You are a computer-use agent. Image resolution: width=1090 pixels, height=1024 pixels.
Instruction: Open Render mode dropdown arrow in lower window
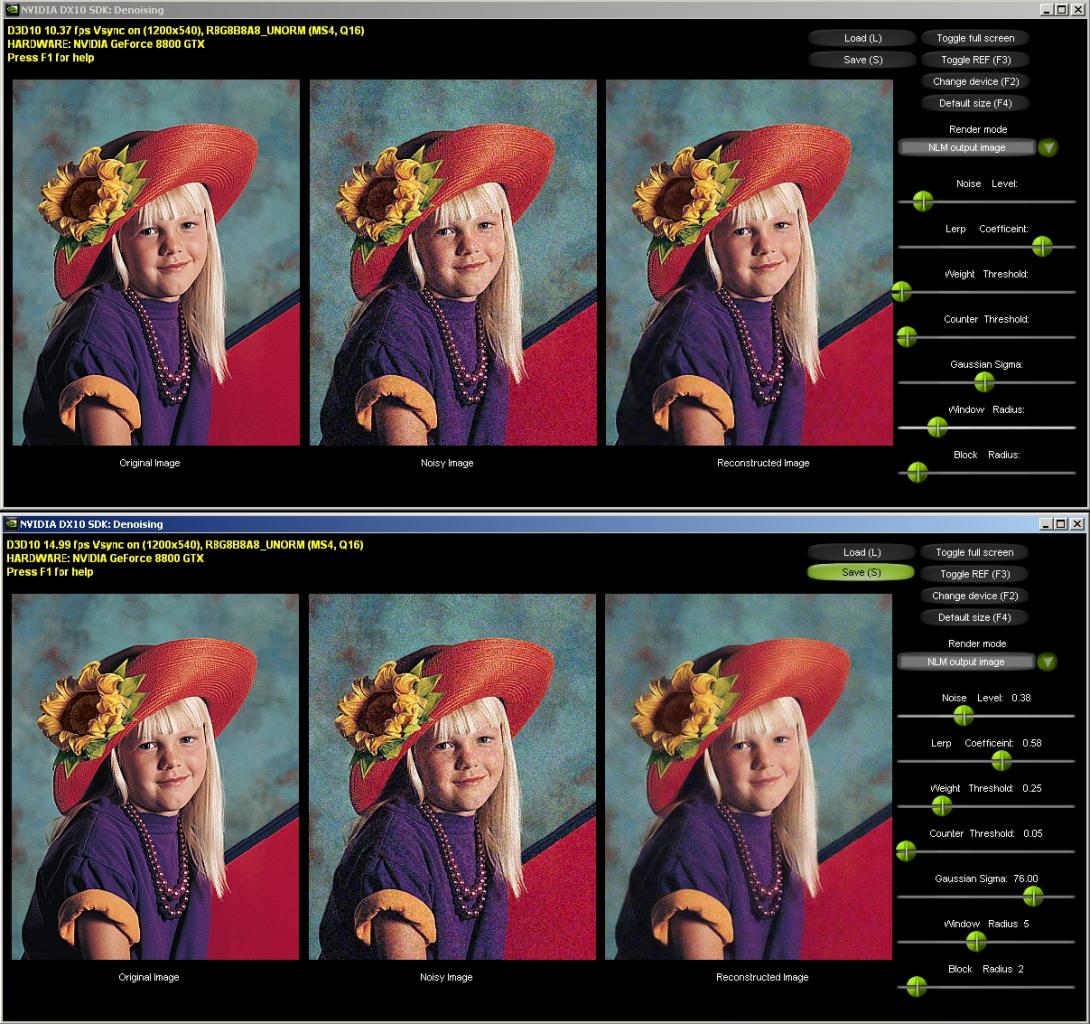(1047, 662)
